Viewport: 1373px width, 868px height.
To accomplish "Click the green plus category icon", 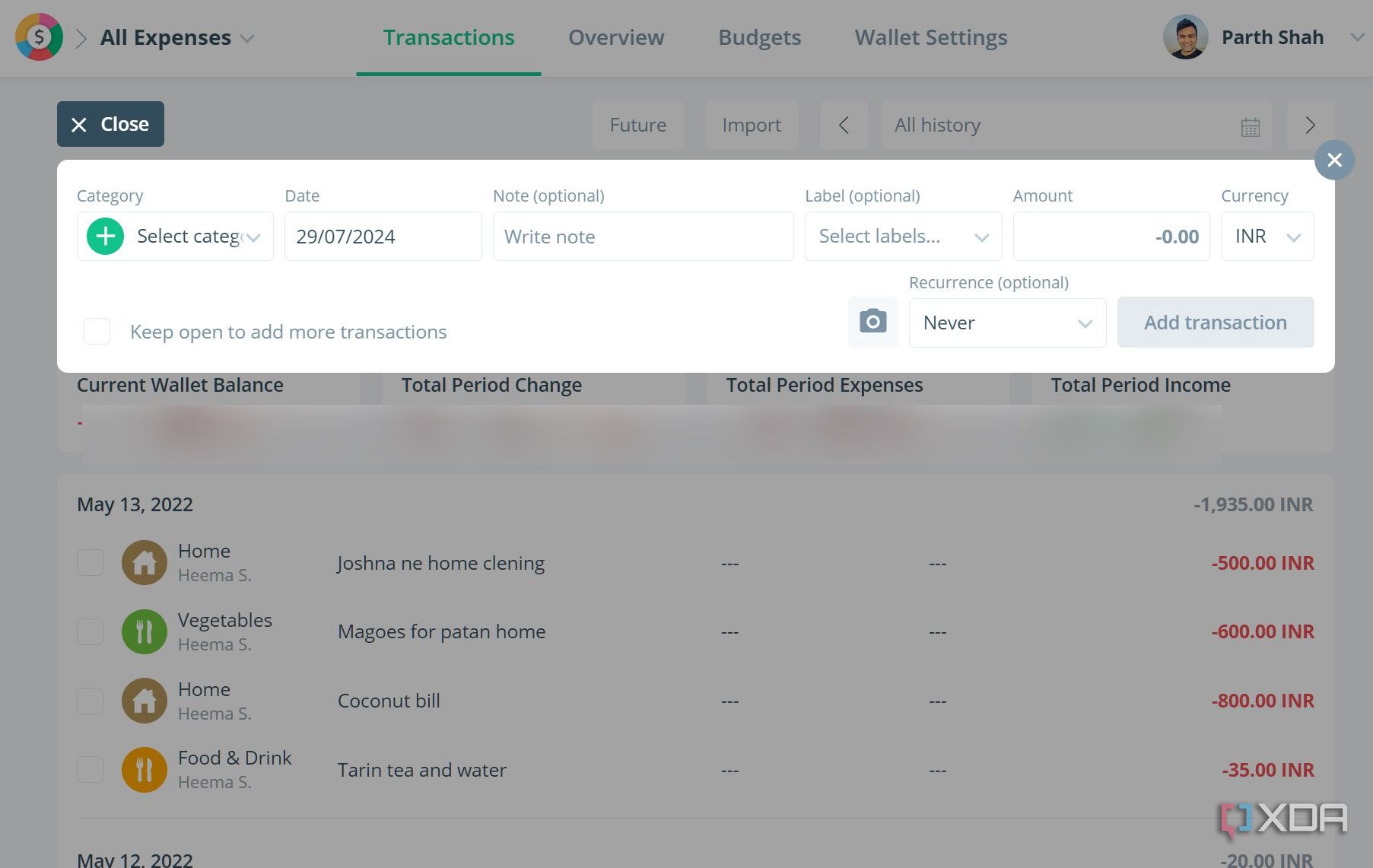I will (x=106, y=236).
